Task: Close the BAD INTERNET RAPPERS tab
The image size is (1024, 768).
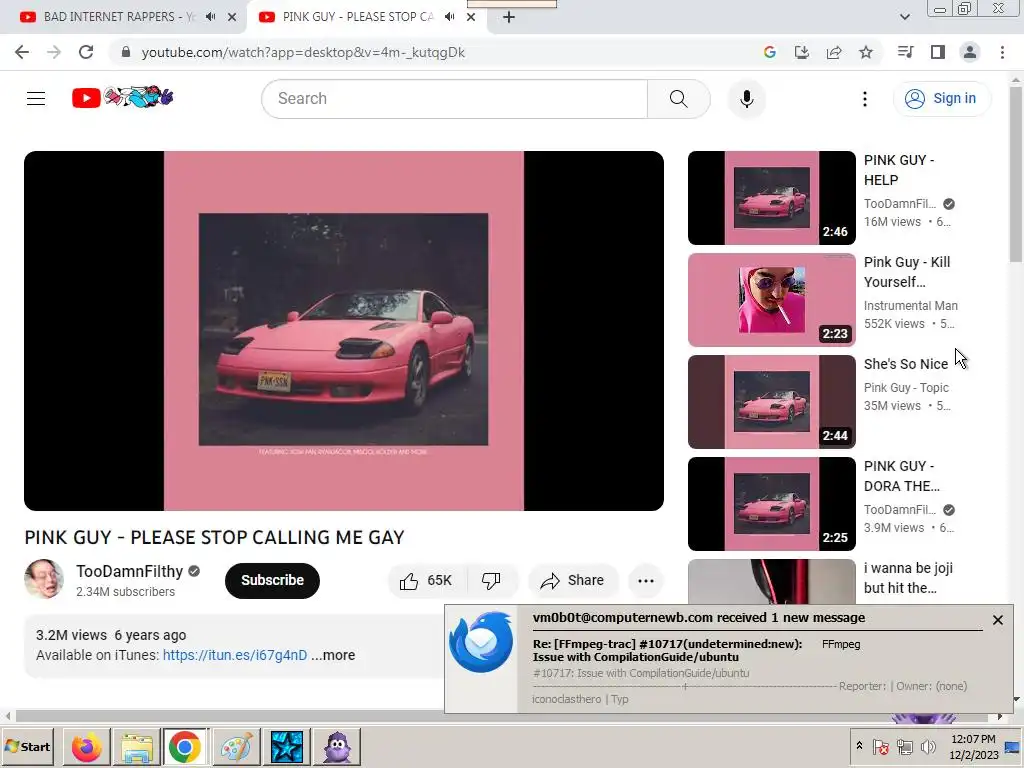Action: click(x=232, y=17)
